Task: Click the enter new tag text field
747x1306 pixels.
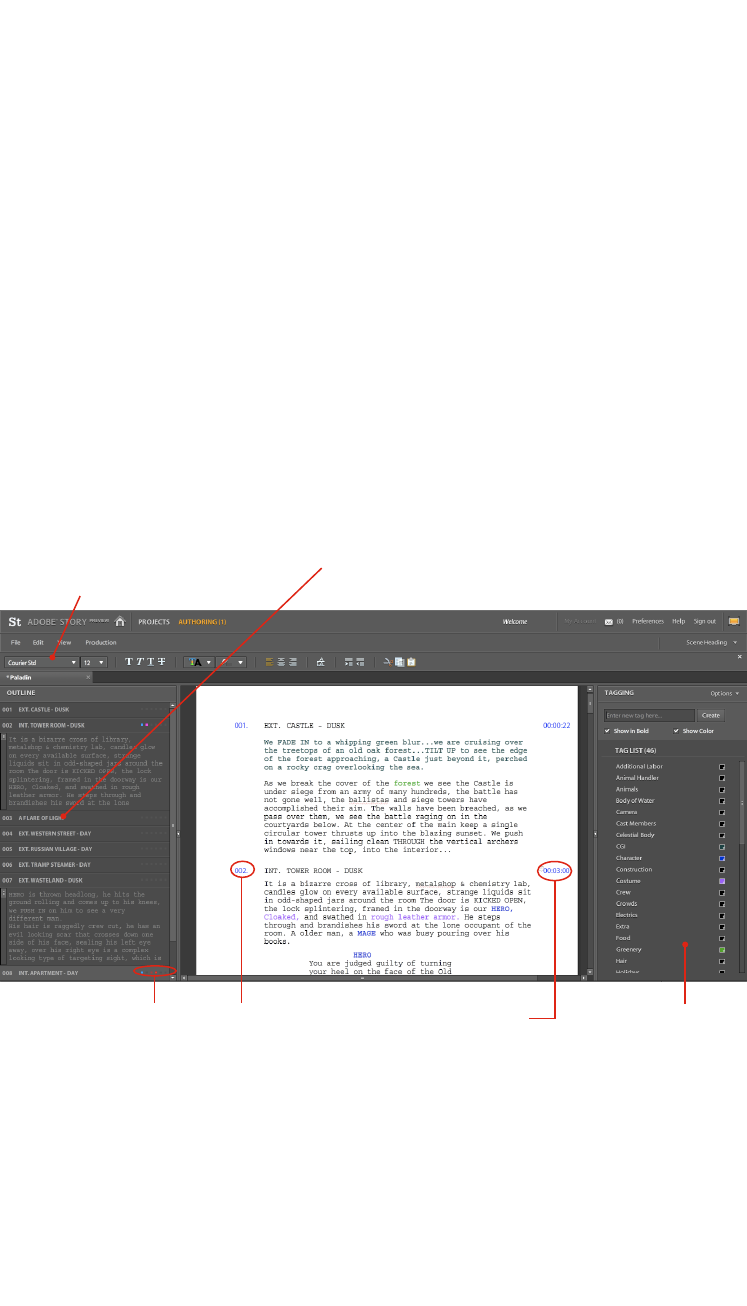Action: tap(649, 715)
